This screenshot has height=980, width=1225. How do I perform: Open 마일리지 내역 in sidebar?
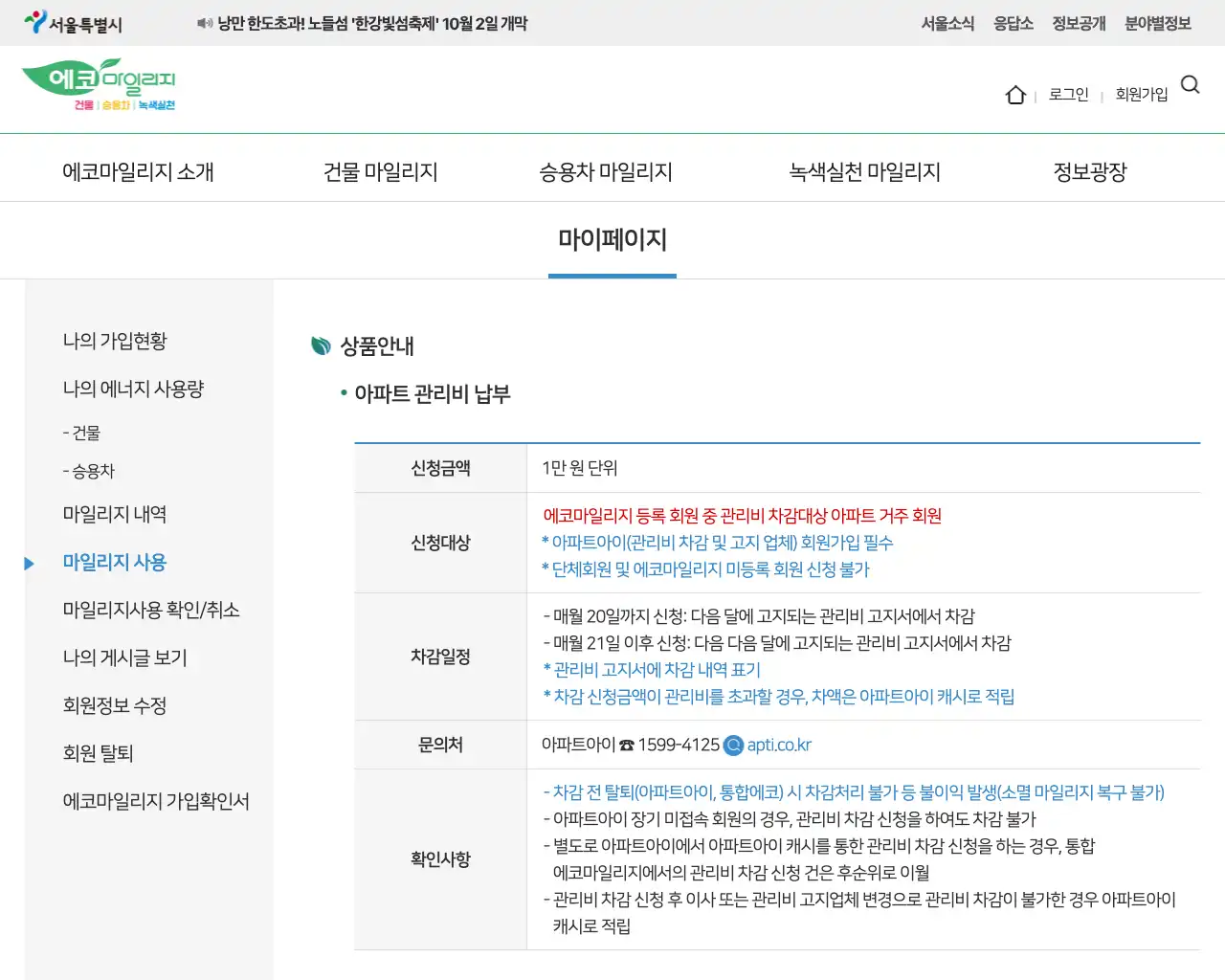click(x=115, y=514)
